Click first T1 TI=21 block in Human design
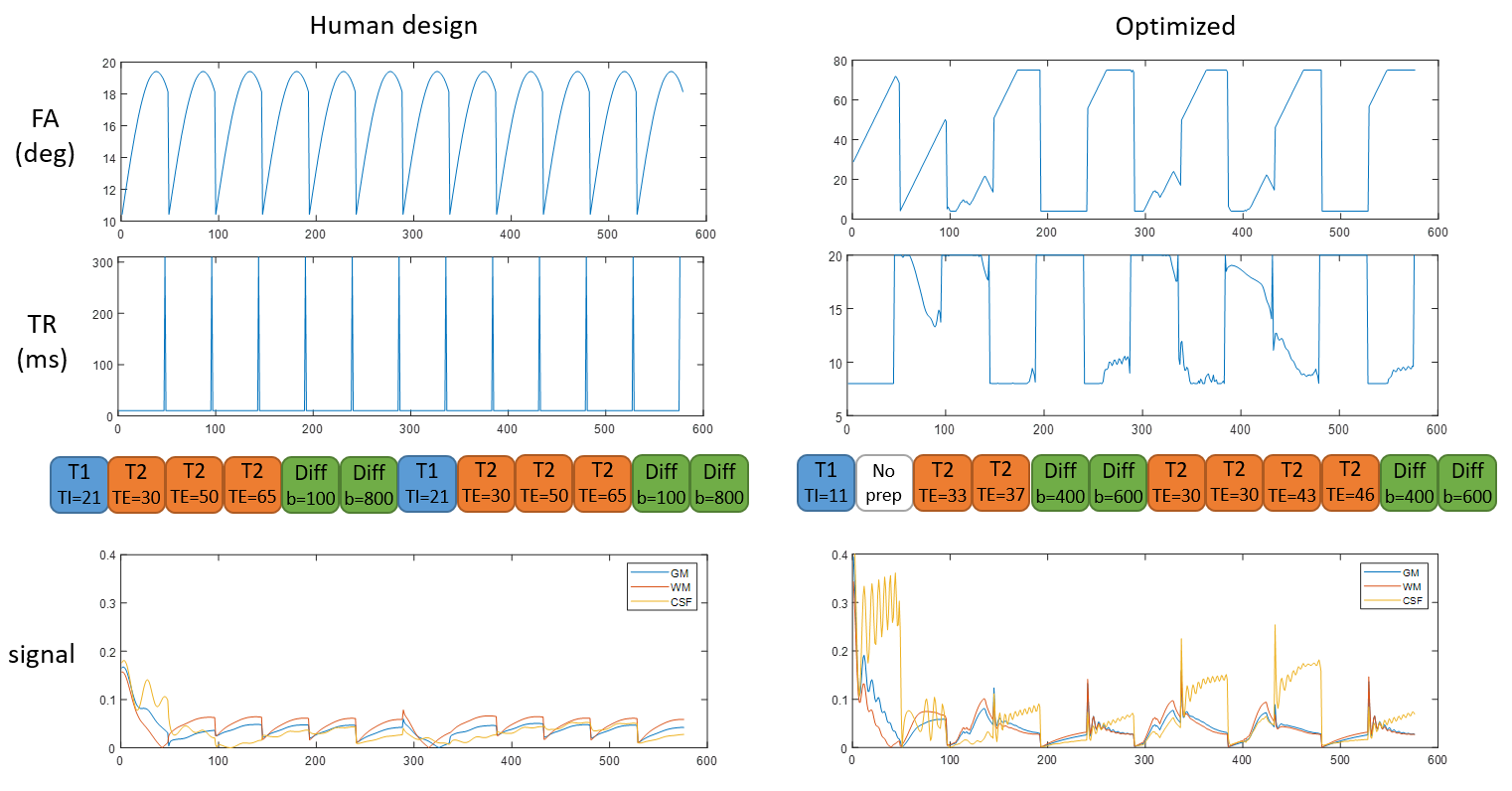 [x=78, y=483]
